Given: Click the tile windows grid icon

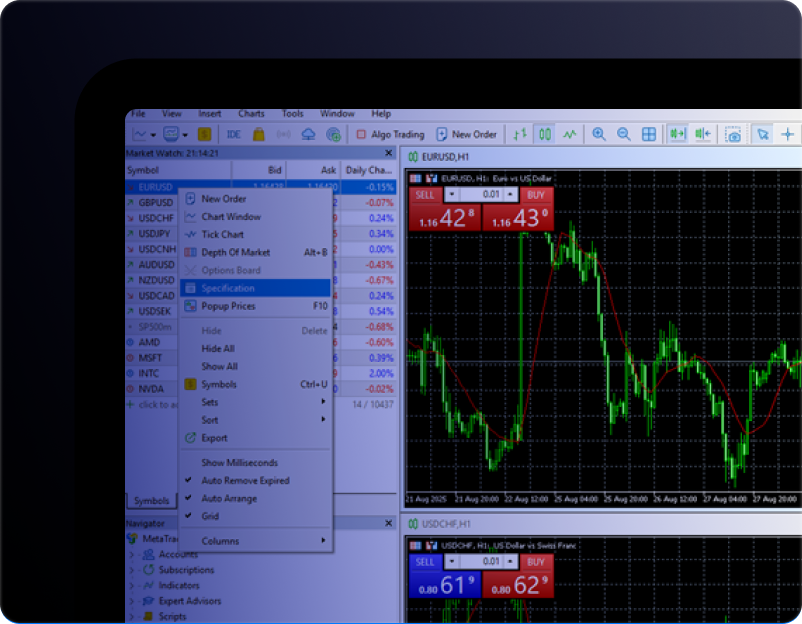Looking at the screenshot, I should [648, 134].
